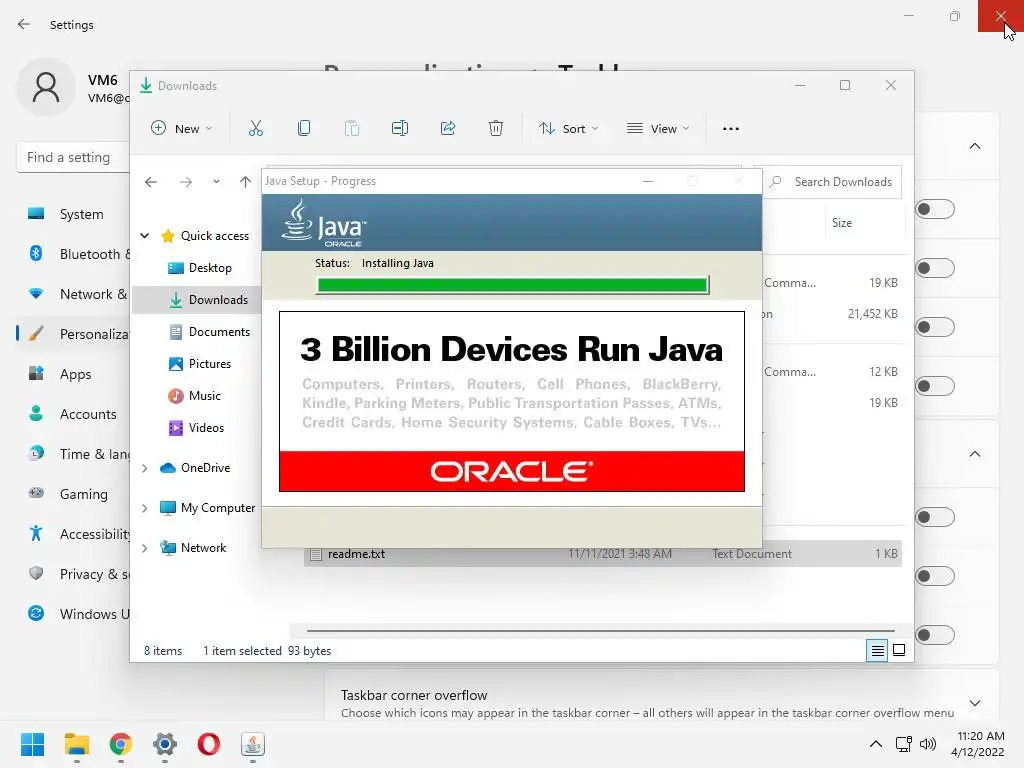1024x768 pixels.
Task: Switch to large thumbnails view icon
Action: [x=899, y=650]
